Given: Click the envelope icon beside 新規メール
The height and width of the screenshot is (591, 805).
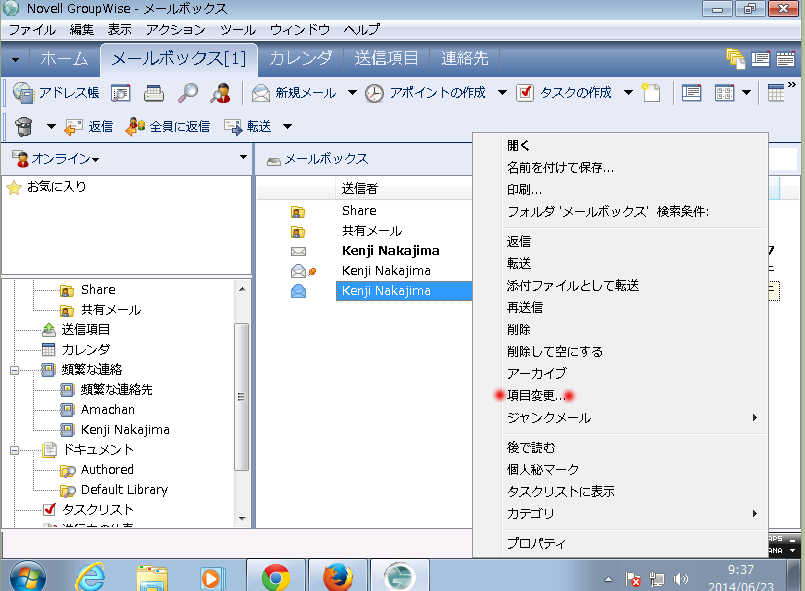Looking at the screenshot, I should 261,93.
